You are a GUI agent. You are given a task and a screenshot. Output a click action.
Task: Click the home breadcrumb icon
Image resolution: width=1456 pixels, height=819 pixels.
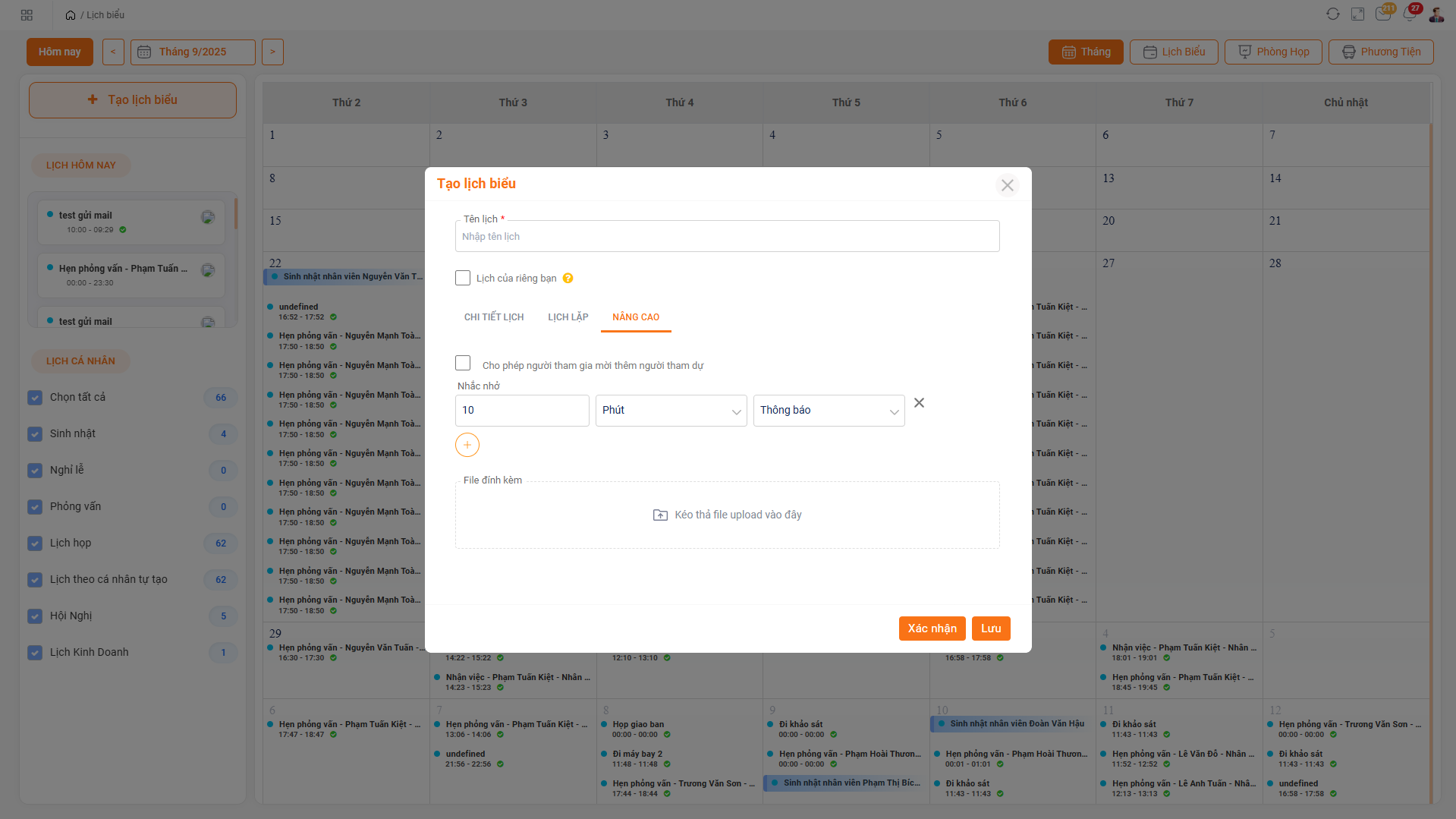click(71, 15)
